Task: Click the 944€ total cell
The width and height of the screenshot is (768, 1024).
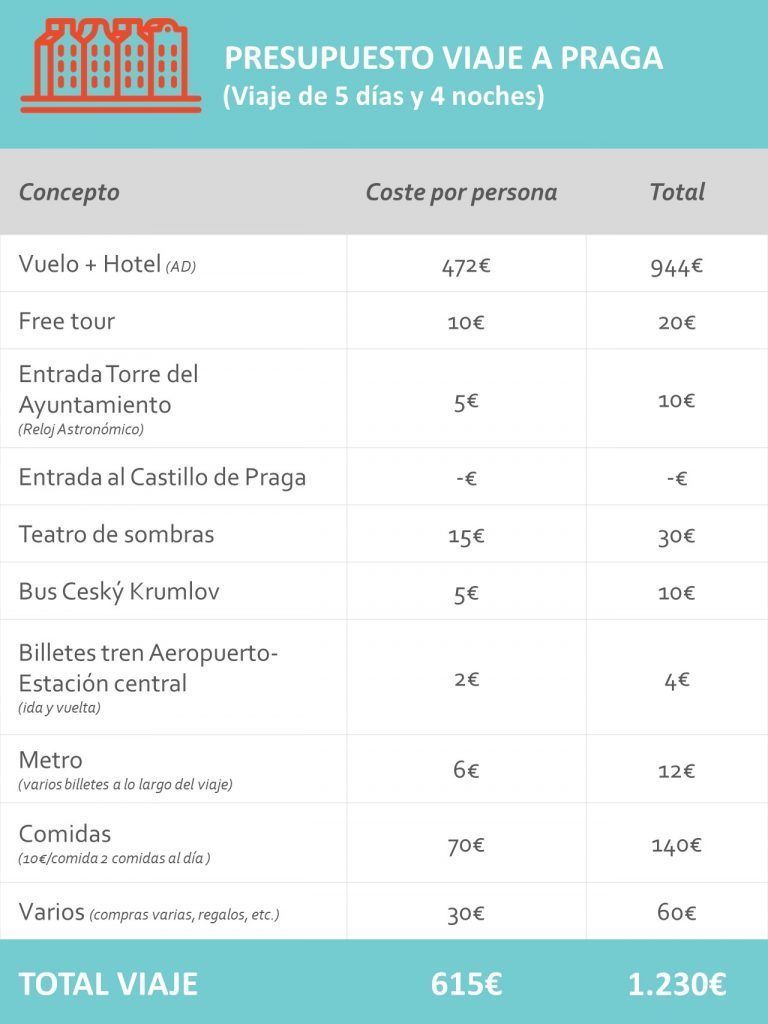Action: (x=677, y=266)
